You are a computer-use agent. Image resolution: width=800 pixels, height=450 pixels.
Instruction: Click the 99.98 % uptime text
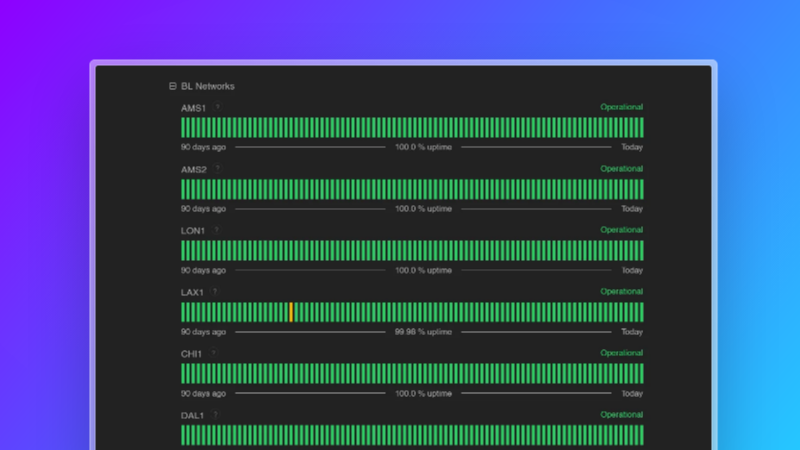pos(423,332)
